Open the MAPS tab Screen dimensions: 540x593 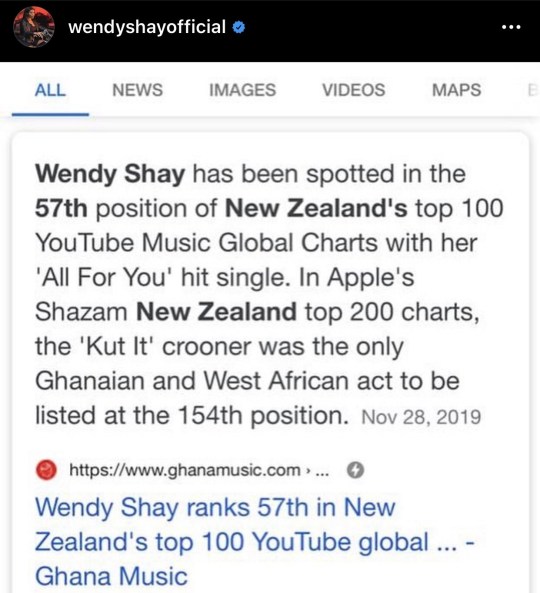[x=456, y=90]
